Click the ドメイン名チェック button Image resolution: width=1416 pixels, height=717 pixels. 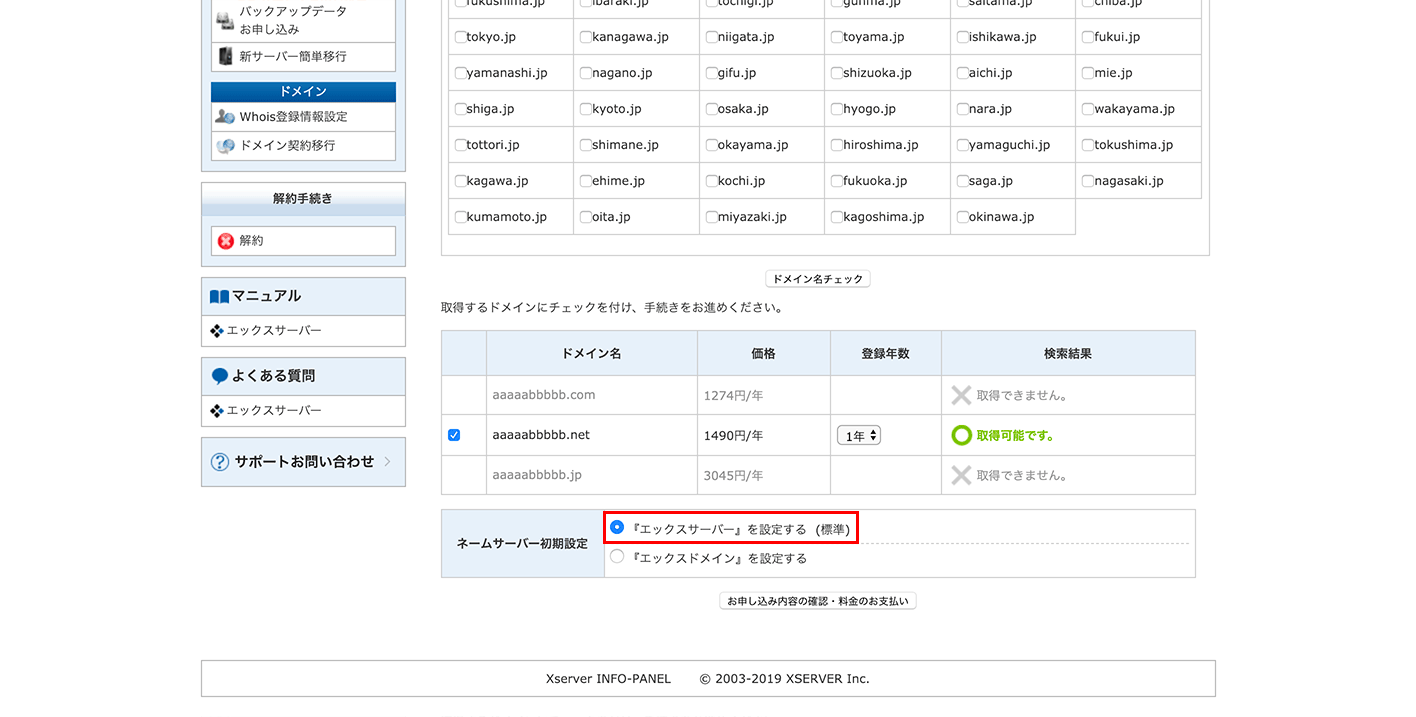(818, 279)
